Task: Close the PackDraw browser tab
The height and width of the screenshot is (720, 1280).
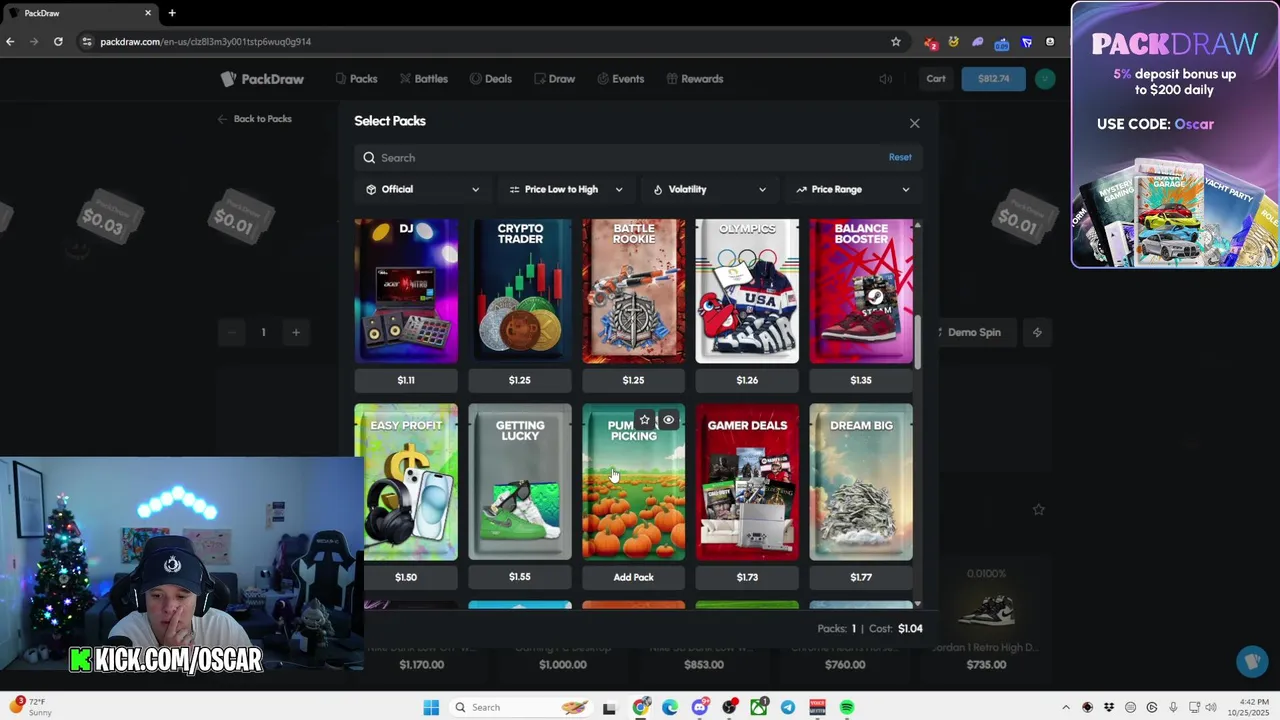Action: [148, 13]
